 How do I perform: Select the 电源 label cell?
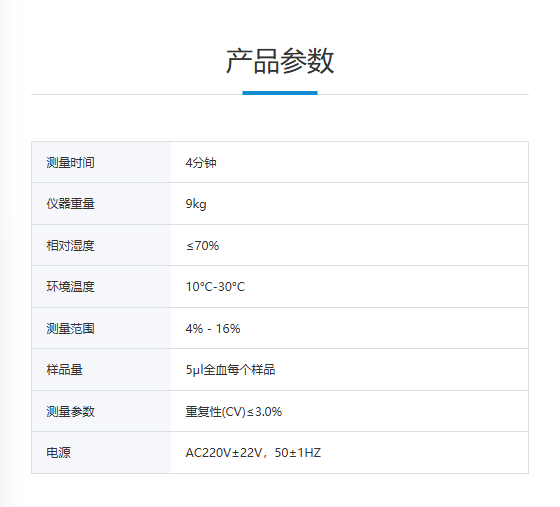pos(101,452)
